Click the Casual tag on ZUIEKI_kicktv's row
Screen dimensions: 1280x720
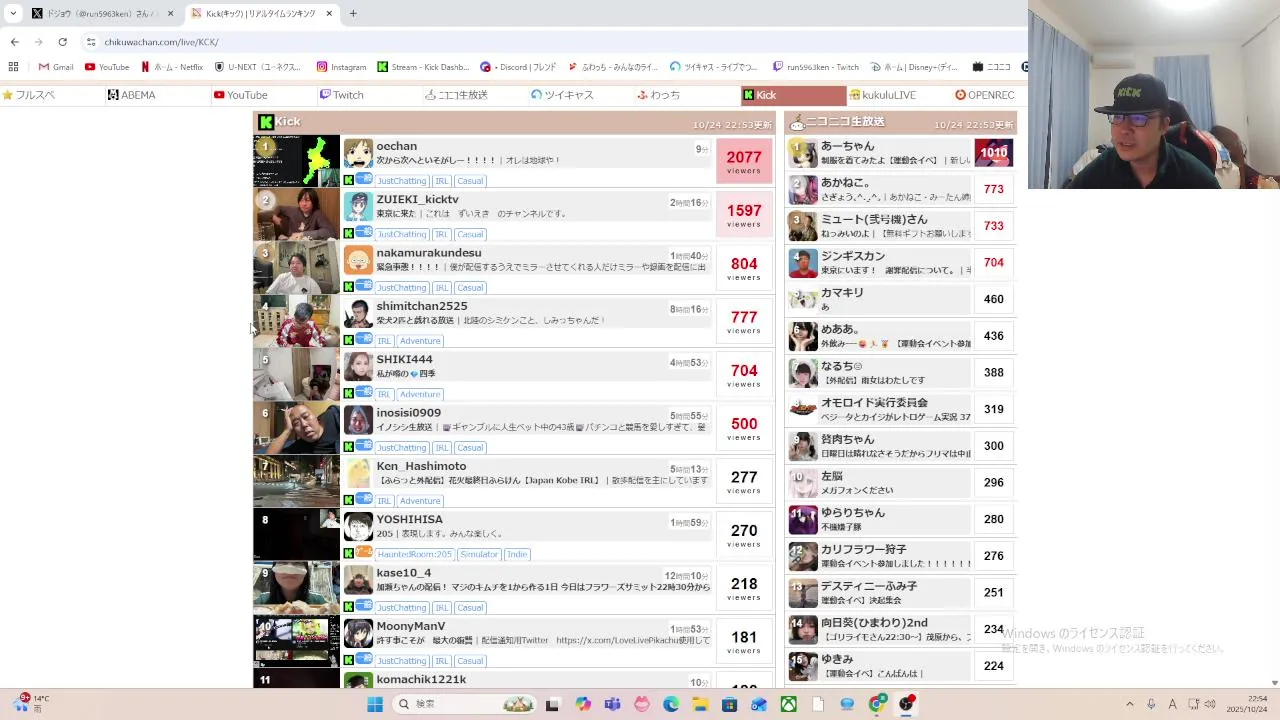(470, 234)
